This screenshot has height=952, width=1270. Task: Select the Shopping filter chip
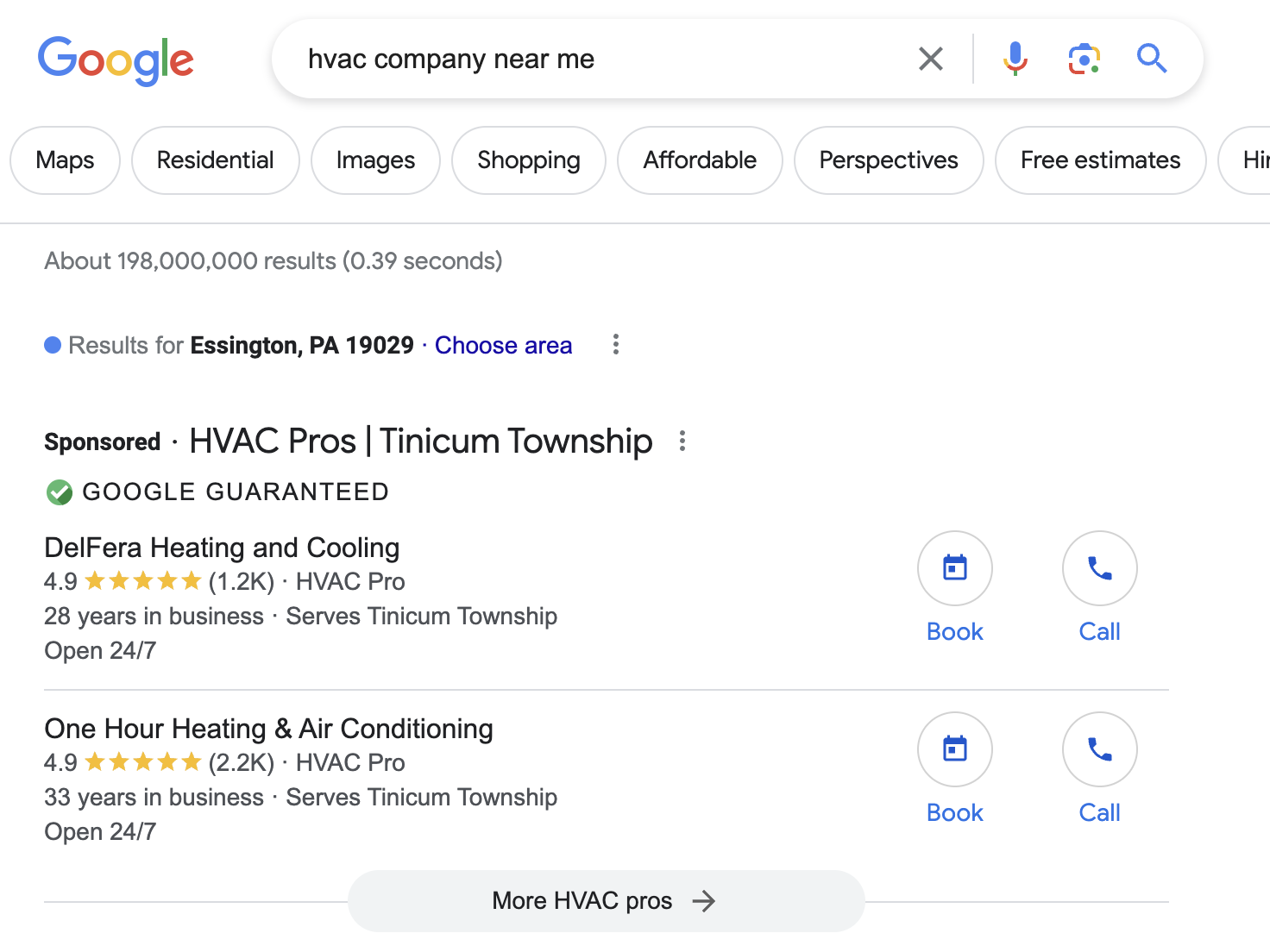coord(529,160)
